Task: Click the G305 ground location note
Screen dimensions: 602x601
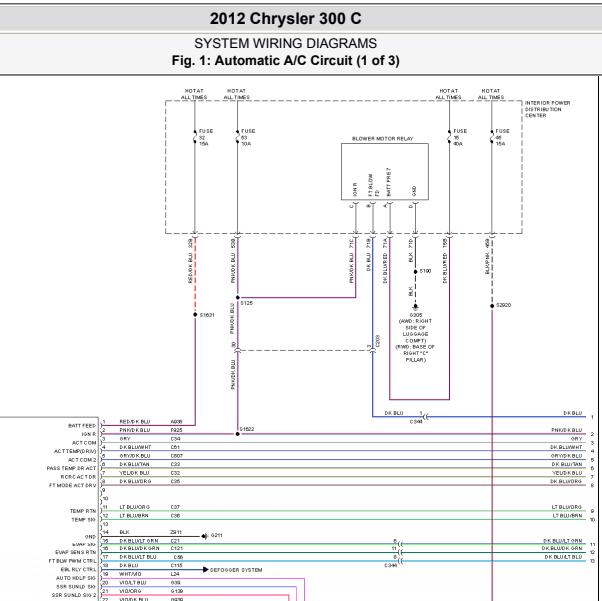Action: pos(415,337)
